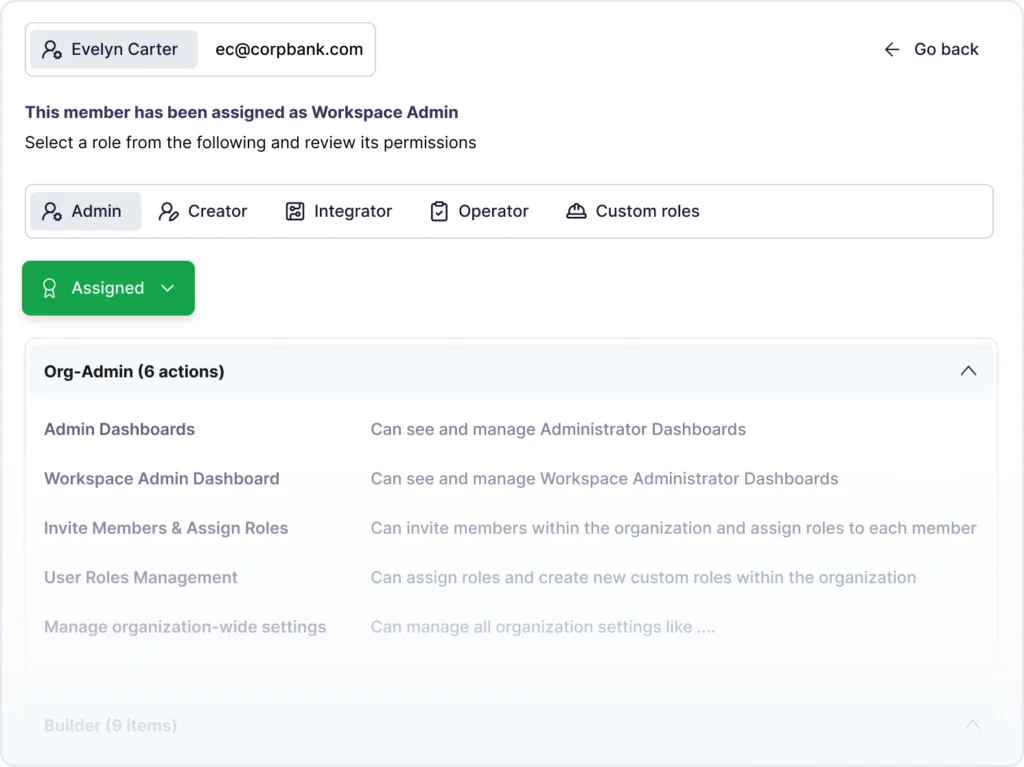This screenshot has width=1024, height=767.
Task: Select the Admin Dashboards permission row
Action: 119,429
